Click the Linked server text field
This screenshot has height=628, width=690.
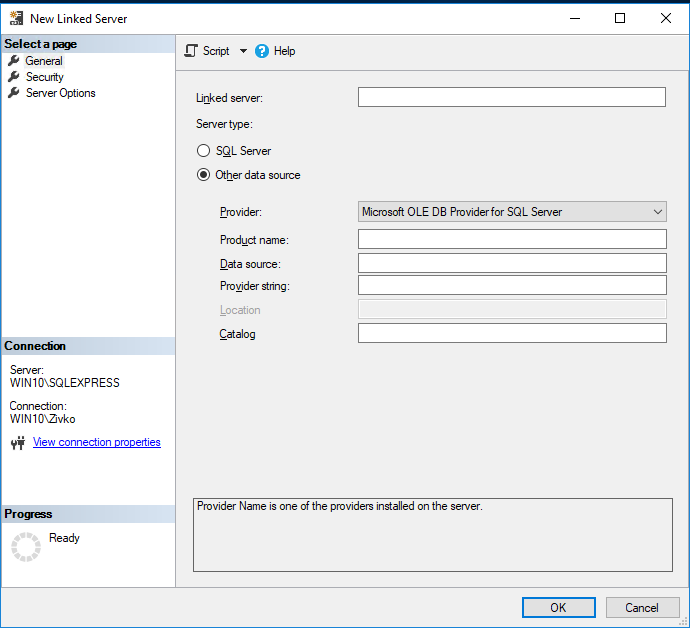511,97
